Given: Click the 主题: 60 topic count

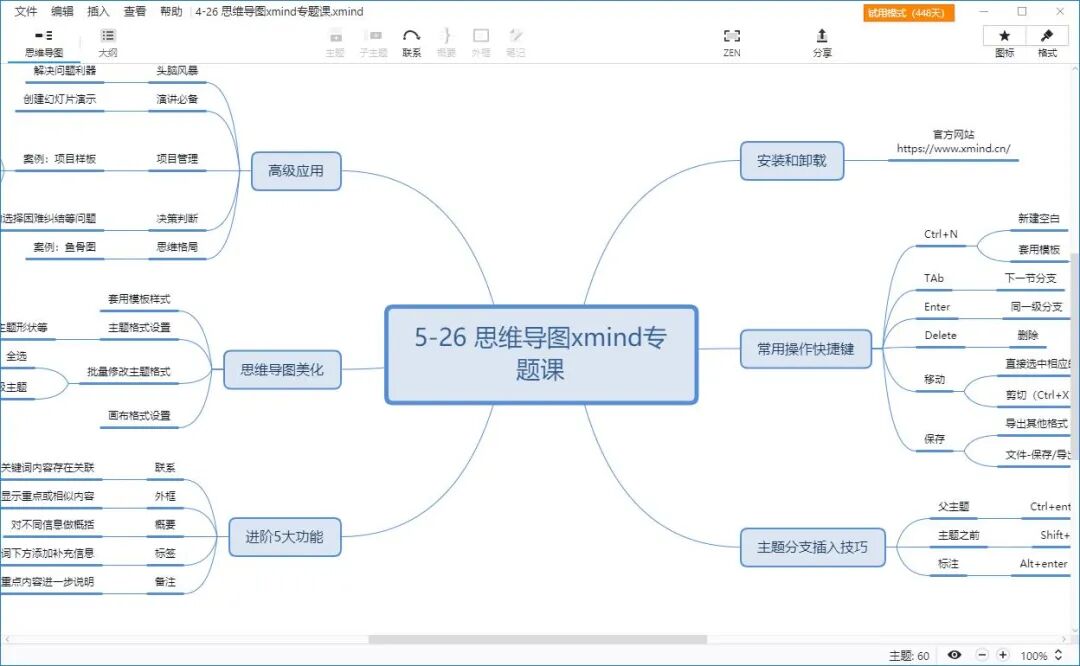Looking at the screenshot, I should 908,656.
